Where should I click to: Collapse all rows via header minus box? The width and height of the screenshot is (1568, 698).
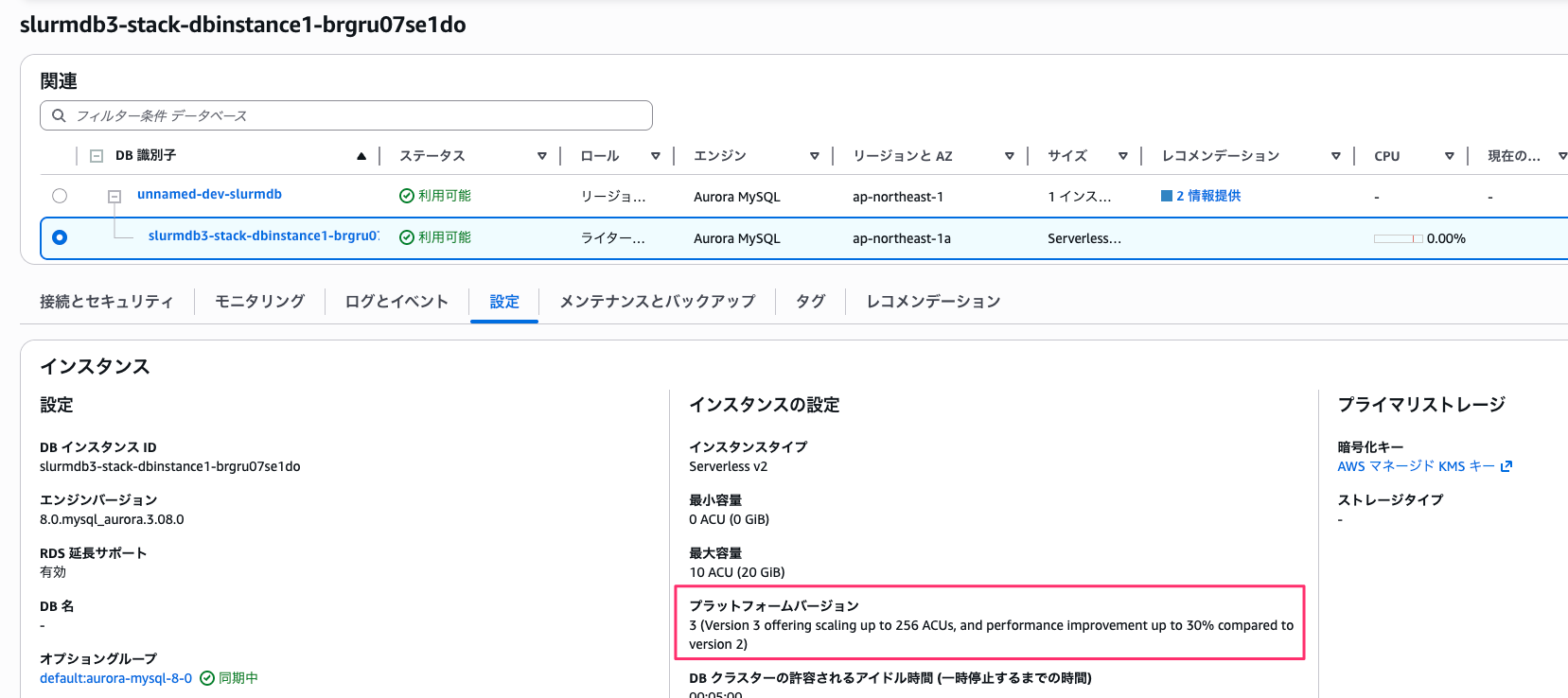point(97,156)
